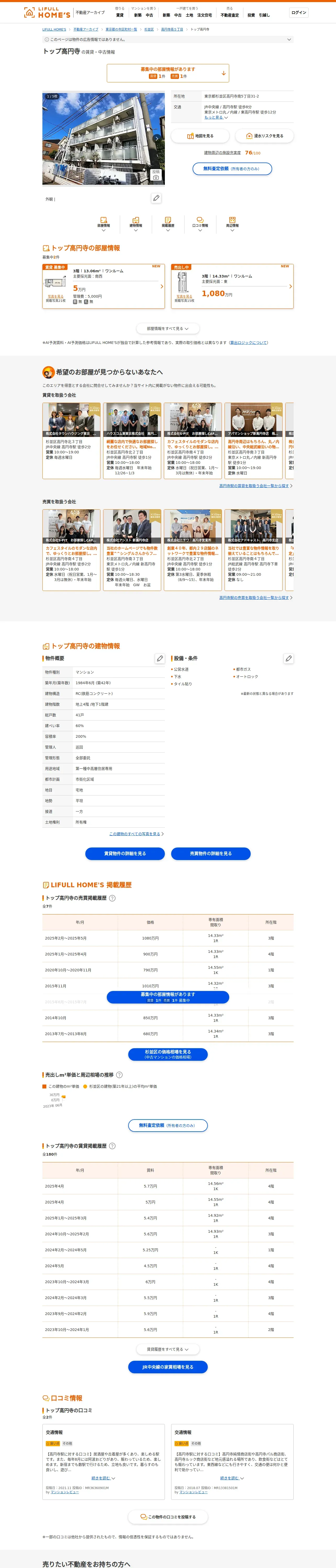
Task: Click 売買物件の詳細を見る button
Action: [x=211, y=854]
